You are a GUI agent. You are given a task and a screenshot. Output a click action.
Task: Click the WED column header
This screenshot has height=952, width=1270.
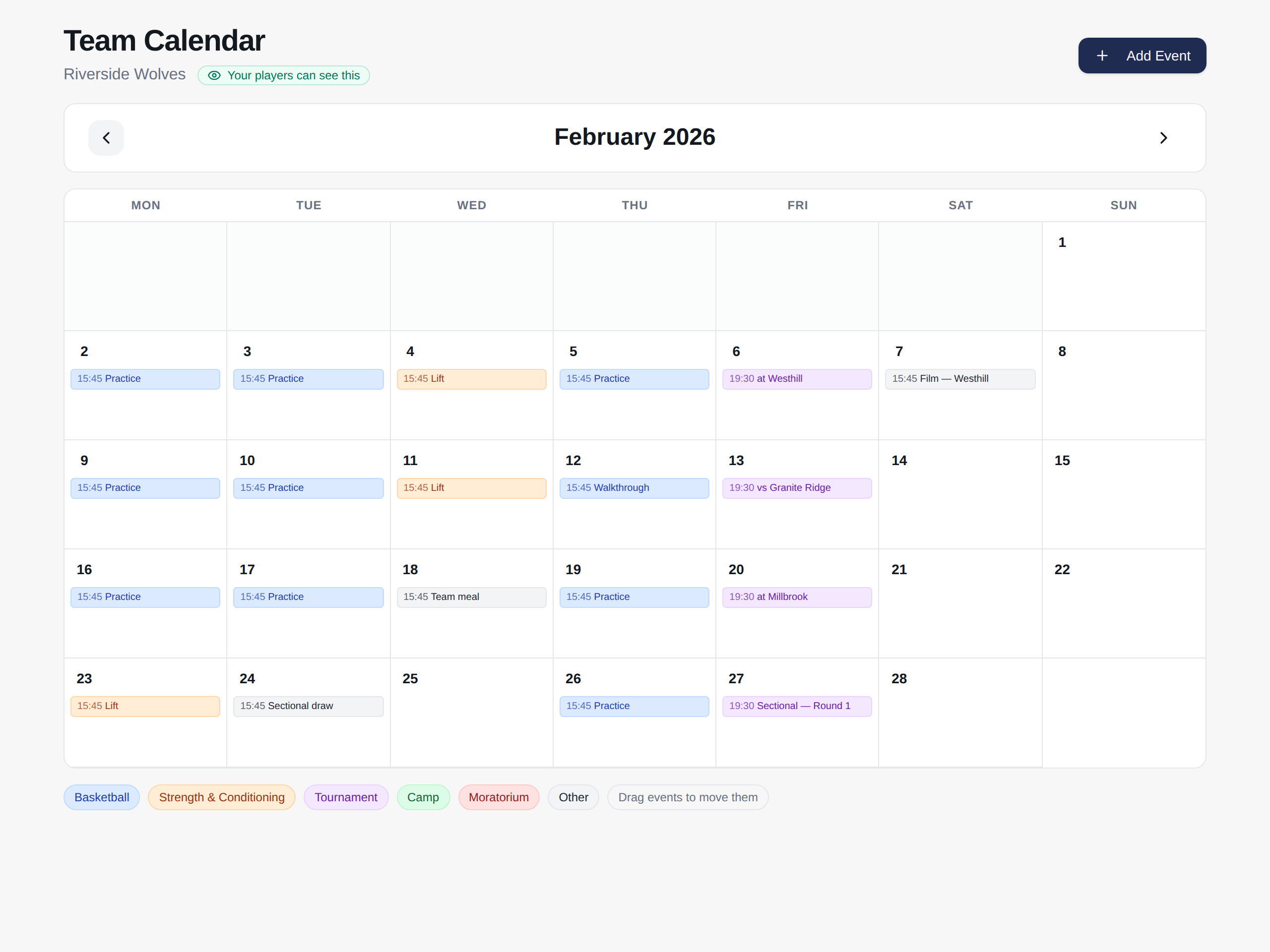(471, 205)
